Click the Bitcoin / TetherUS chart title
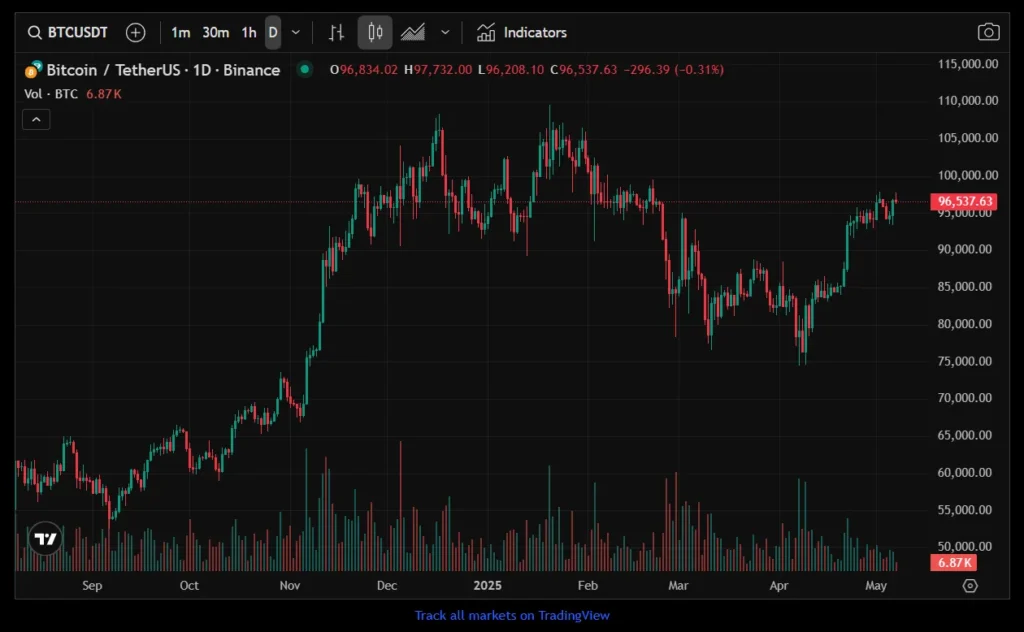The width and height of the screenshot is (1024, 632). (x=163, y=70)
